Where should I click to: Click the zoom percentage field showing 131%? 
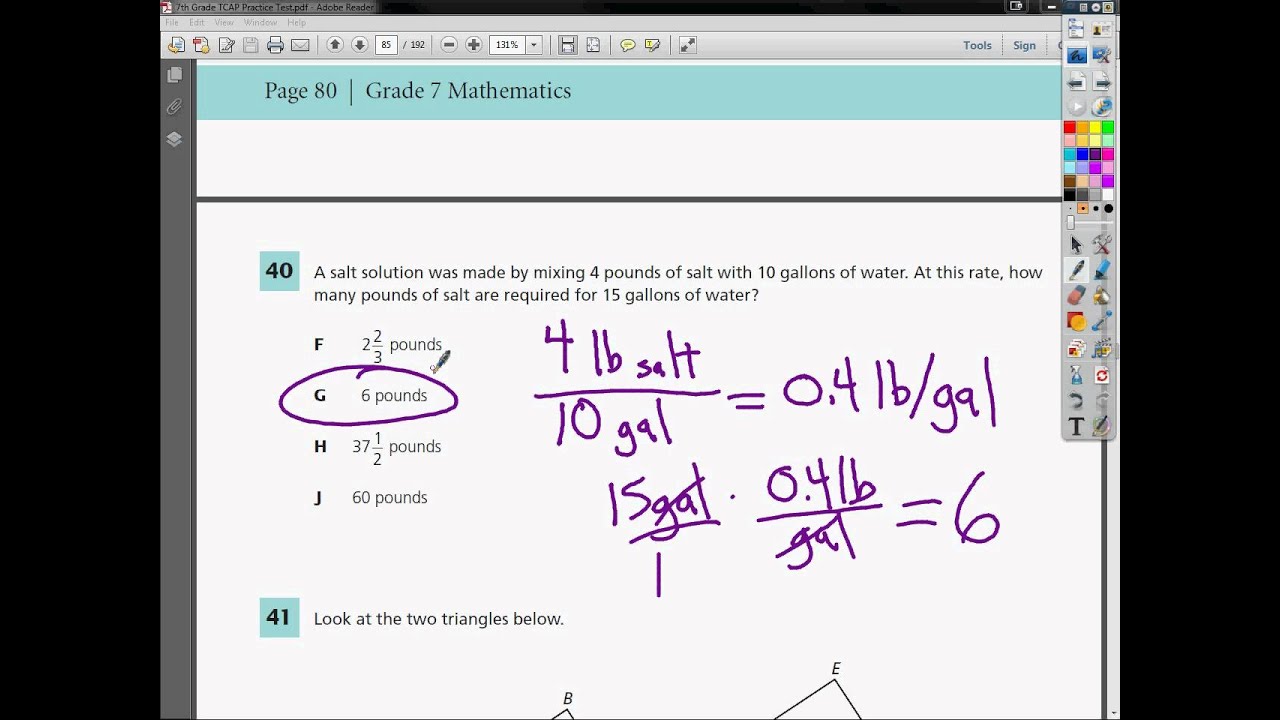click(507, 45)
